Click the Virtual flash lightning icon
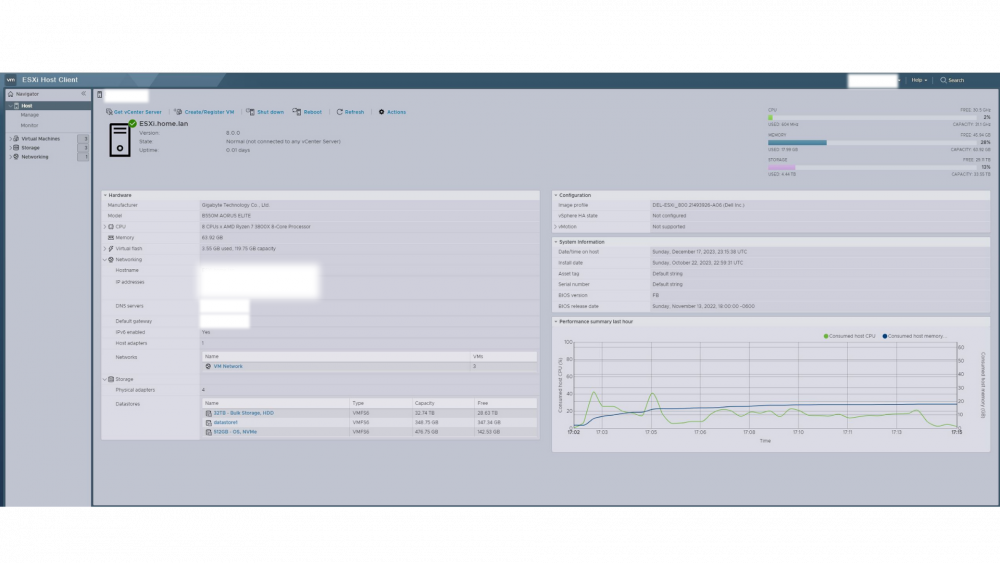Screen dimensions: 1000x563 pyautogui.click(x=111, y=249)
